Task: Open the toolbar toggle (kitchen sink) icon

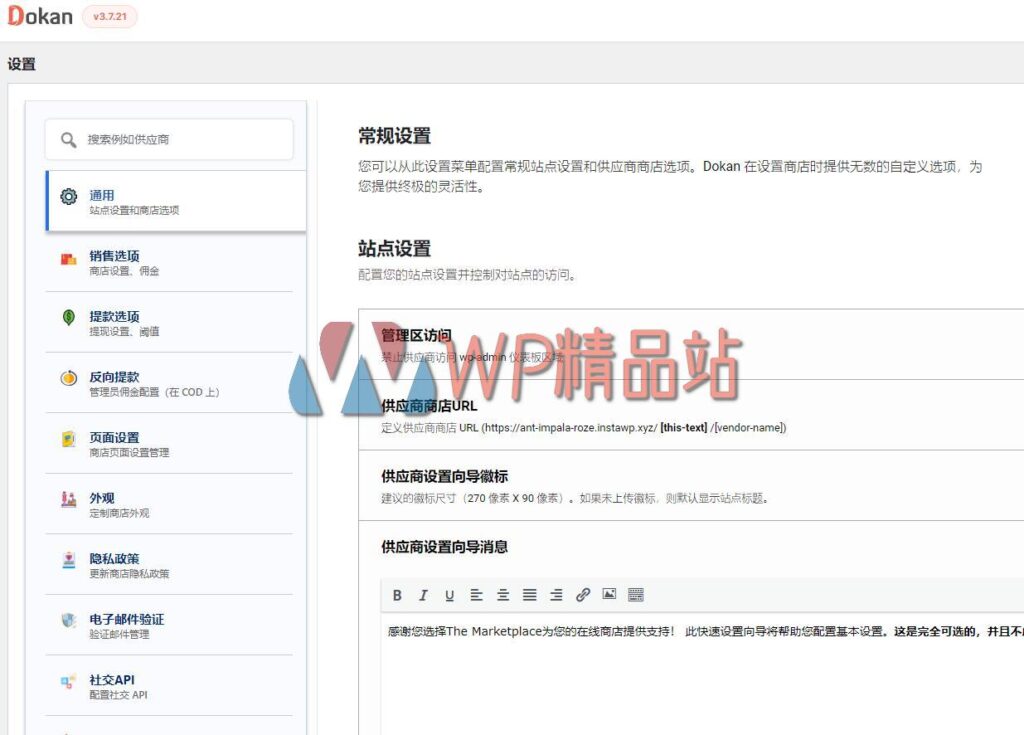Action: click(x=636, y=595)
